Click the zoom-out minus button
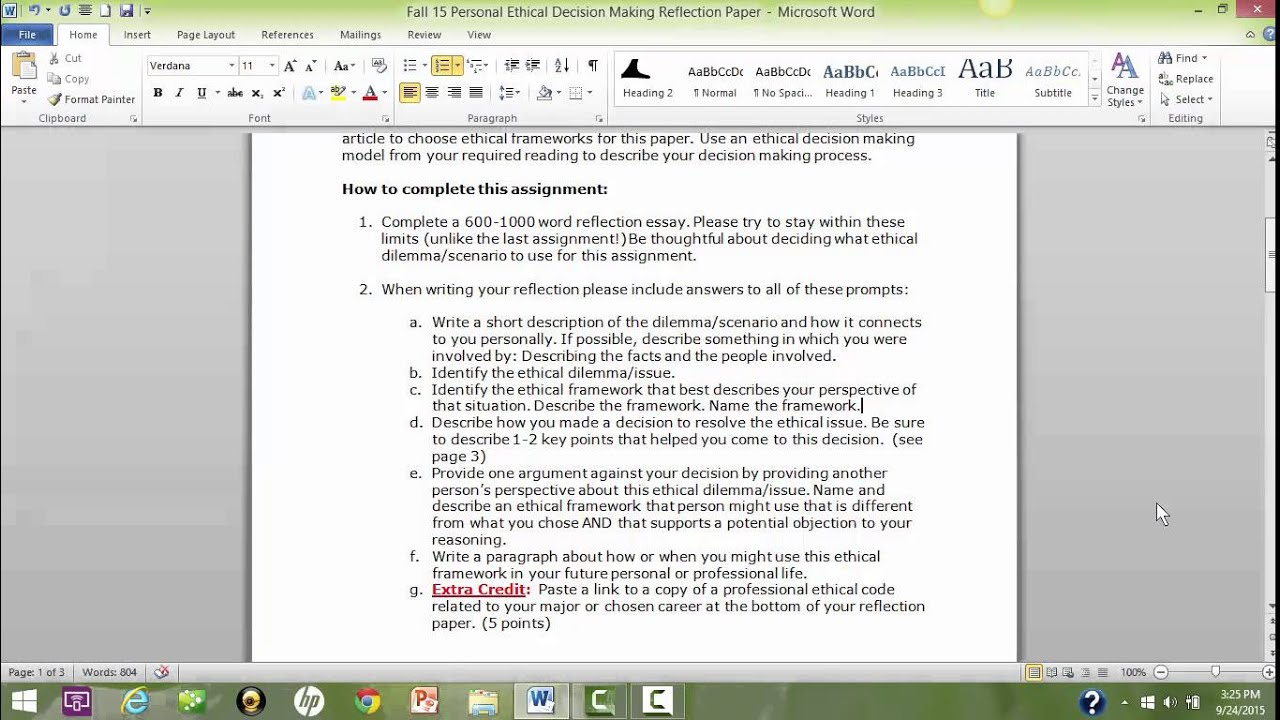Viewport: 1280px width, 720px height. (x=1160, y=672)
